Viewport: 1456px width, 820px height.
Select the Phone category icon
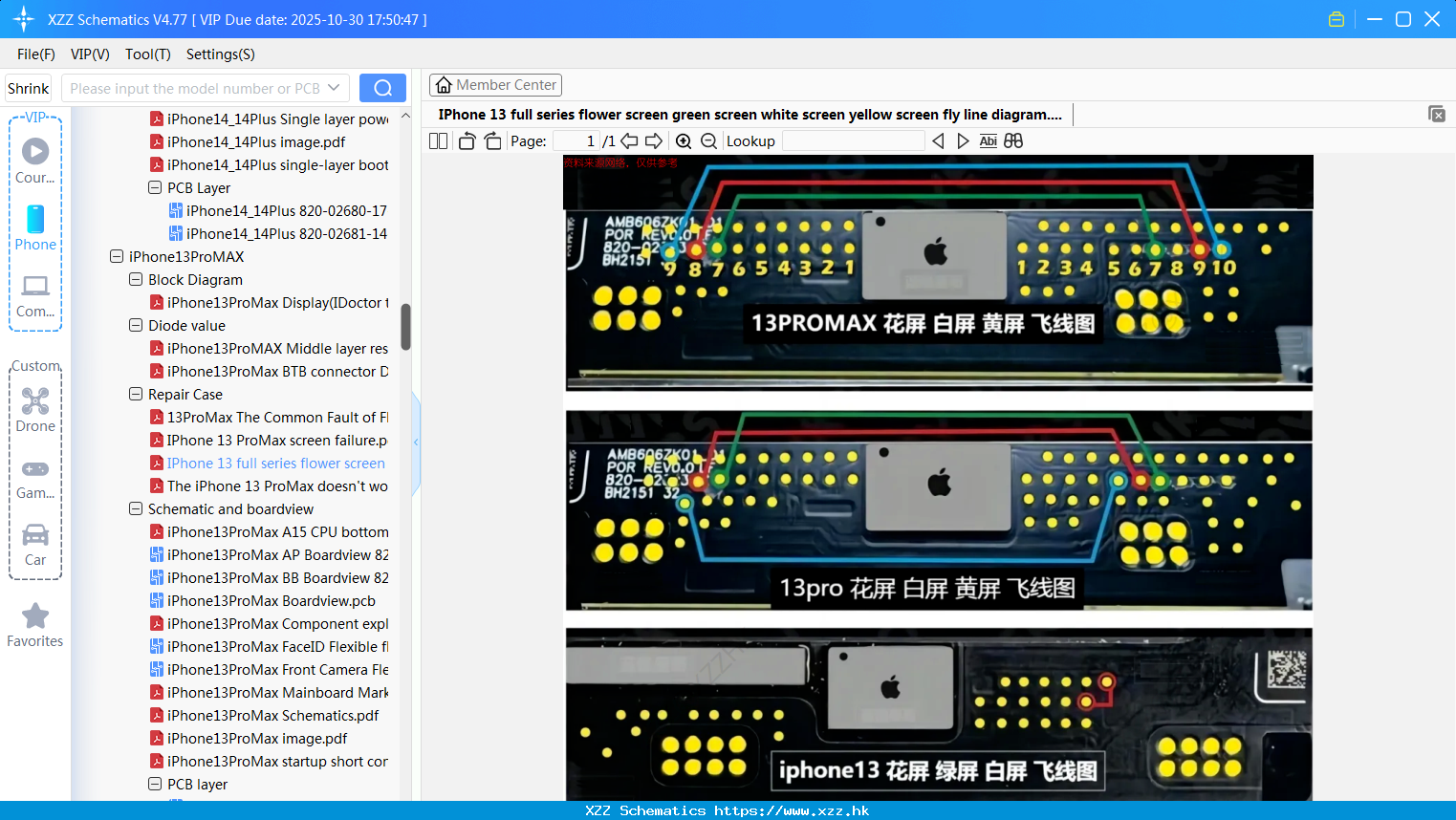click(35, 228)
